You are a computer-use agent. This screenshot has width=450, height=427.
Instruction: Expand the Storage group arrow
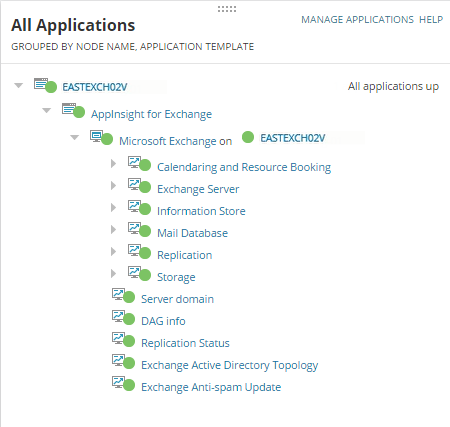coord(113,273)
